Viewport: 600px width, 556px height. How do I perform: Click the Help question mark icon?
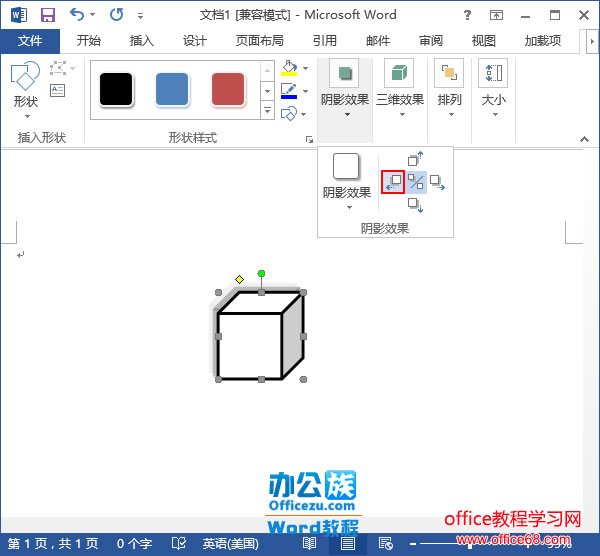[467, 15]
